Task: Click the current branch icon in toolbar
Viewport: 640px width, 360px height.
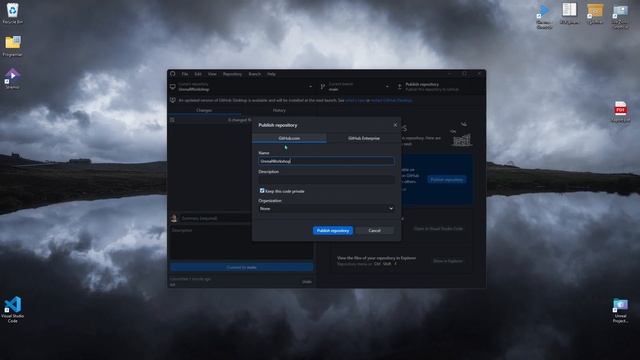Action: tap(323, 87)
